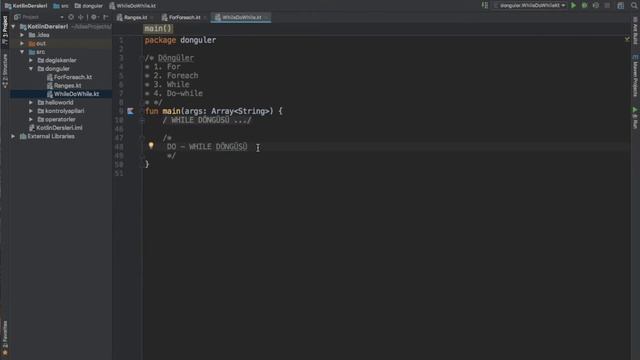
Task: Close the Ranges.kt tab
Action: (x=151, y=18)
